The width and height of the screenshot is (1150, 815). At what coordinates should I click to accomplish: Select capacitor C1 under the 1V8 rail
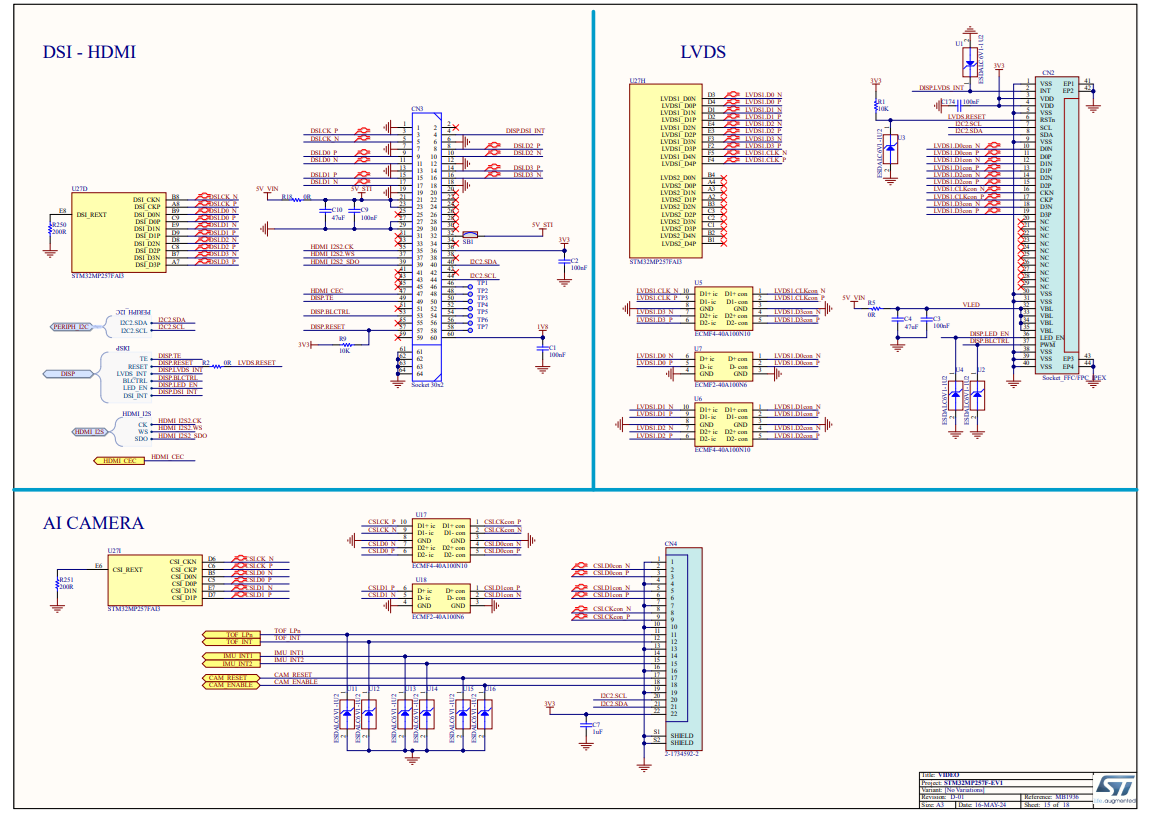543,348
